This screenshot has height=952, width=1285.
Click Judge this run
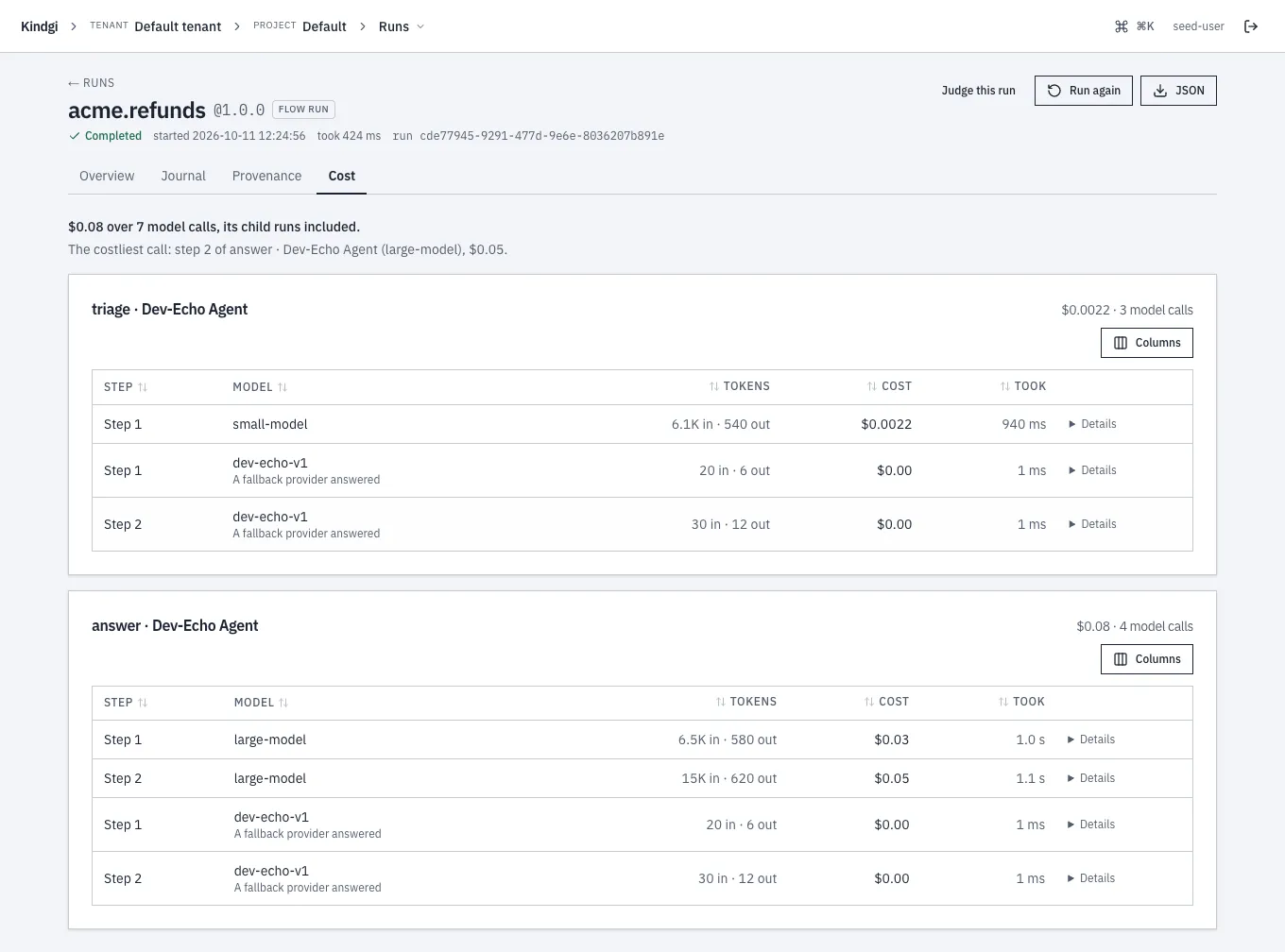(978, 91)
